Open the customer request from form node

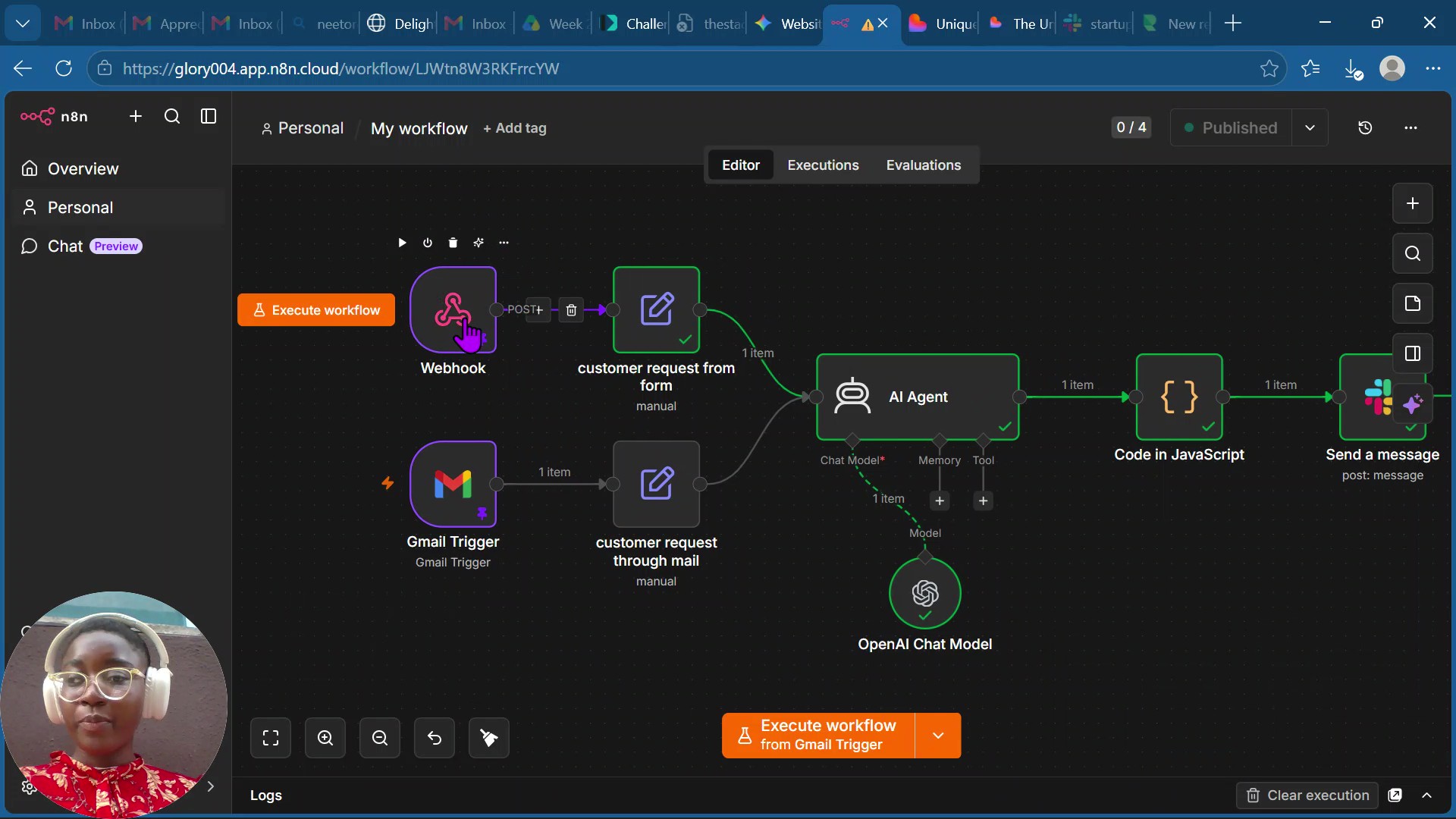pyautogui.click(x=656, y=309)
